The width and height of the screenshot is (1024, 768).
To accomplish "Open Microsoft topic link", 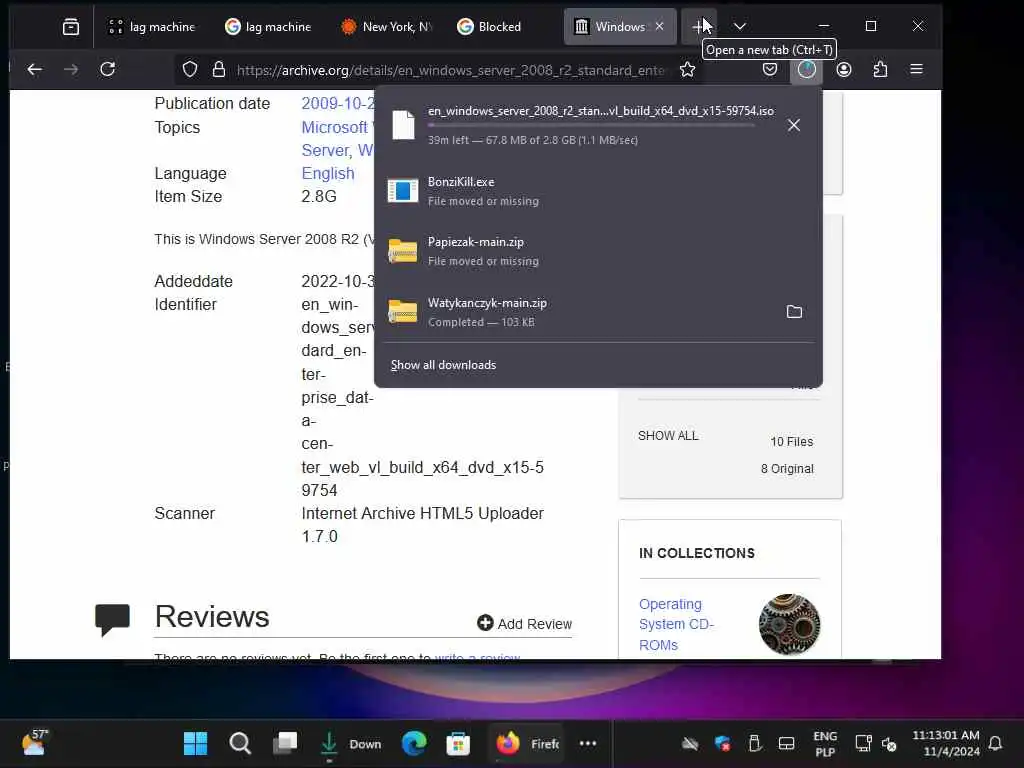I will [x=336, y=127].
